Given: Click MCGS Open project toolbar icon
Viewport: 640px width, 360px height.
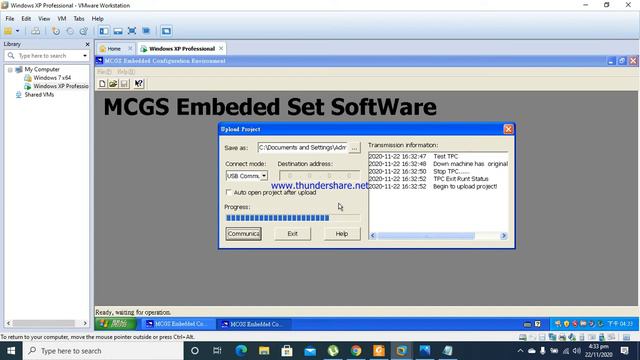Looking at the screenshot, I should tap(113, 84).
